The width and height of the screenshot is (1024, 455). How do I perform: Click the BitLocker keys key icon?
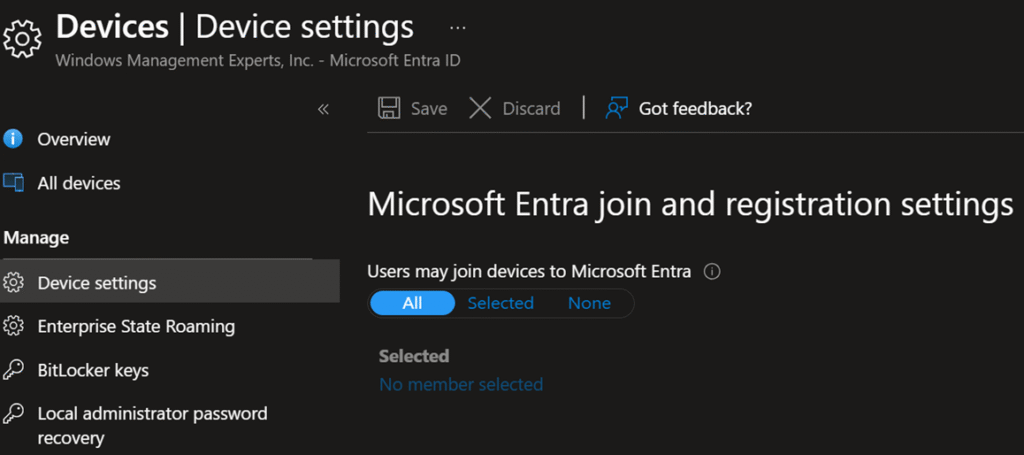pyautogui.click(x=14, y=370)
